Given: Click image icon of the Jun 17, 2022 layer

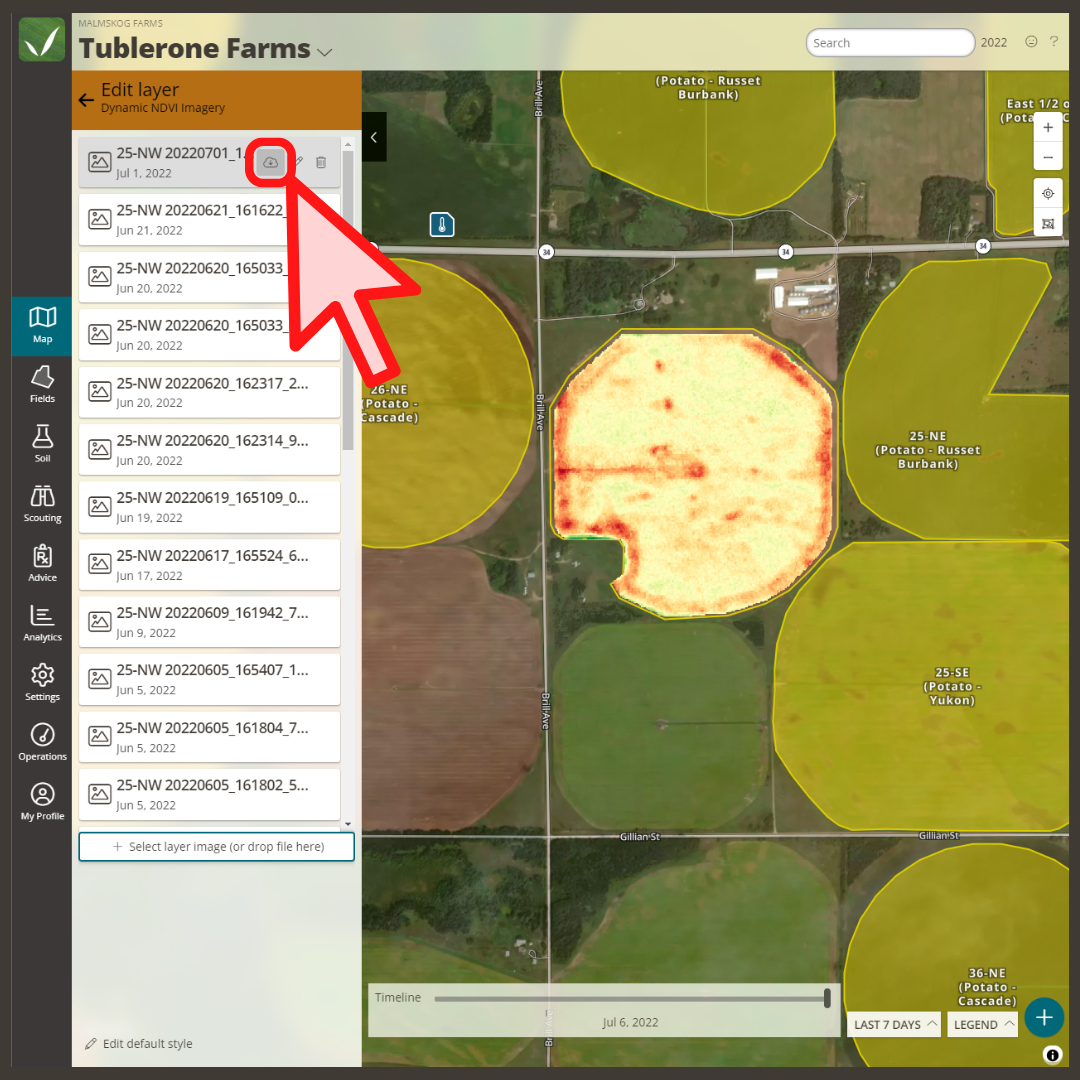Looking at the screenshot, I should [x=100, y=563].
